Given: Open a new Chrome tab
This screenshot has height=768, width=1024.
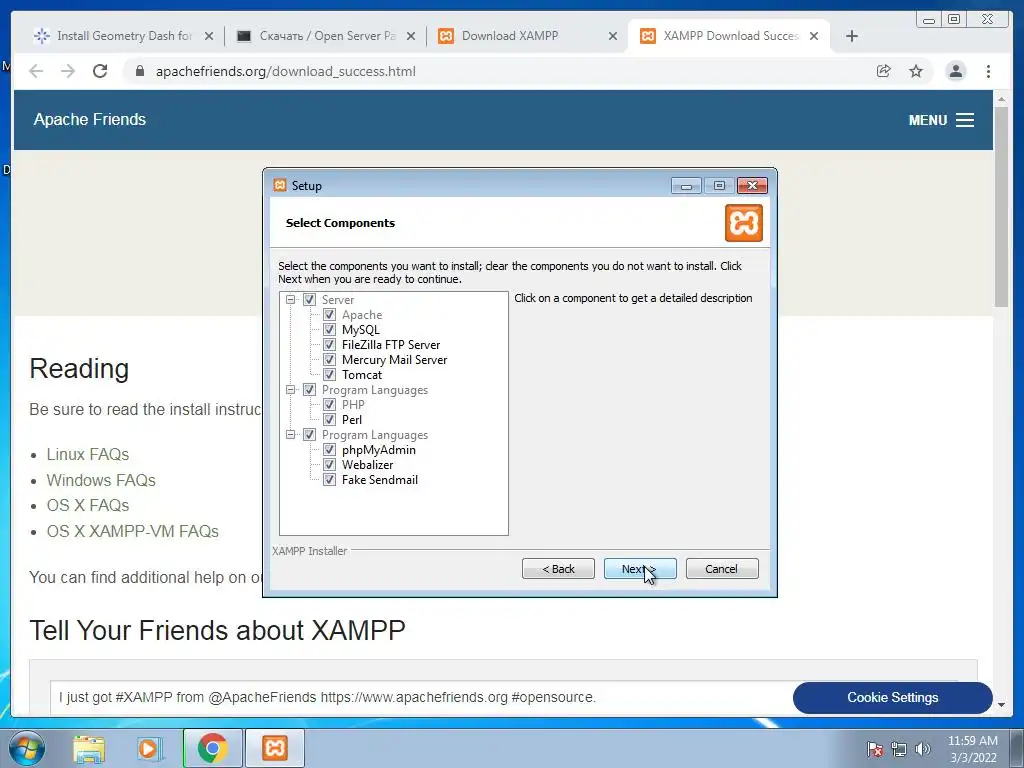Looking at the screenshot, I should [852, 36].
